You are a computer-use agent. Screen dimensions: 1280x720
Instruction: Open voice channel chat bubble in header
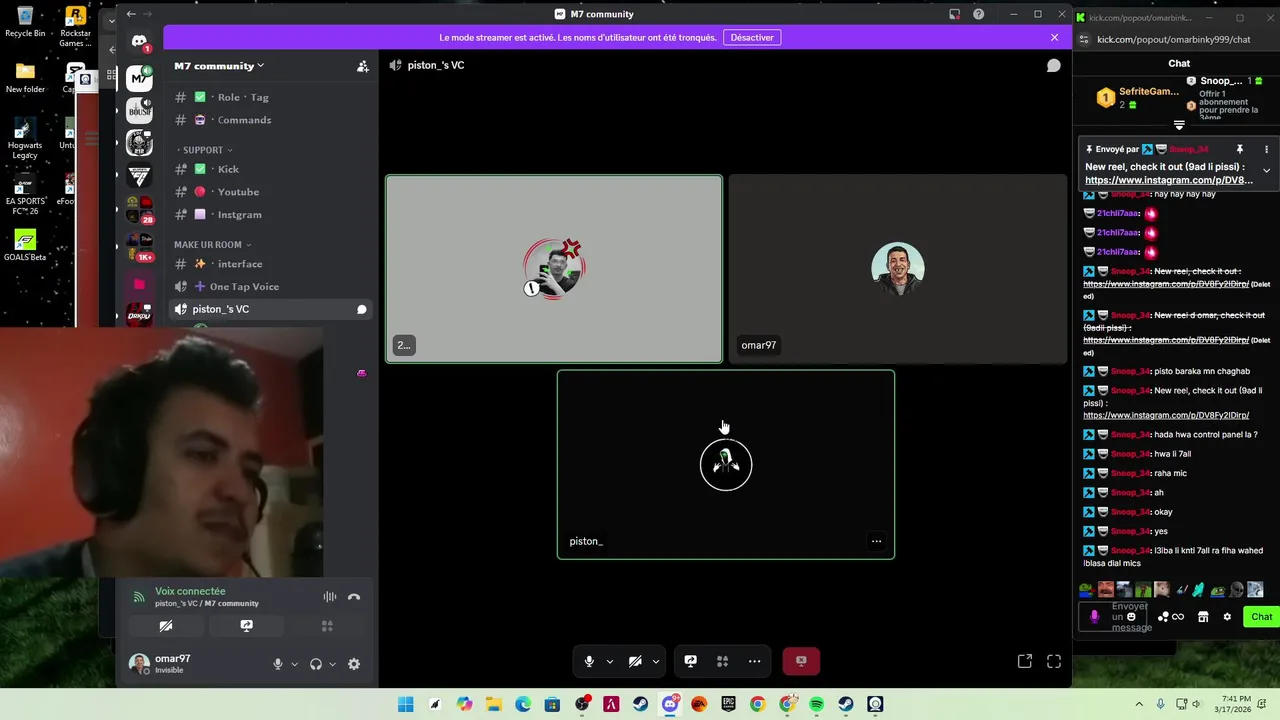[x=1053, y=65]
